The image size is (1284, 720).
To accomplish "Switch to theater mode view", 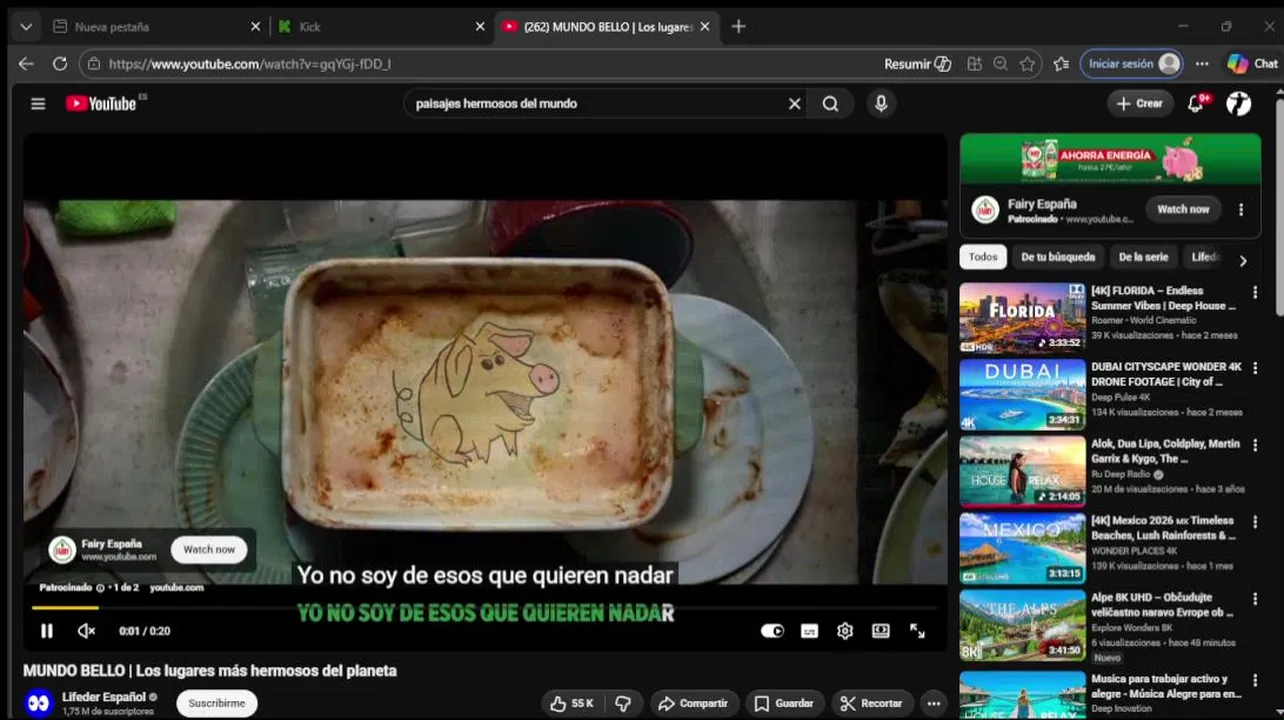I will 881,631.
